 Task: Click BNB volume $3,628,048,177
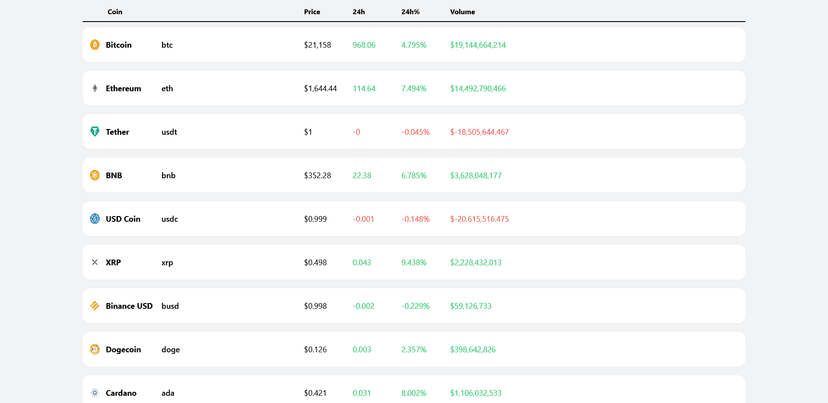point(476,175)
